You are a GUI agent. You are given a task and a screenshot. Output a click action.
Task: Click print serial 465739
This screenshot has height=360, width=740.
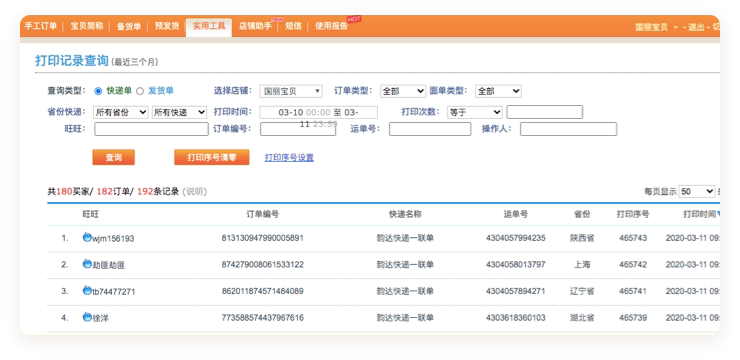(633, 318)
